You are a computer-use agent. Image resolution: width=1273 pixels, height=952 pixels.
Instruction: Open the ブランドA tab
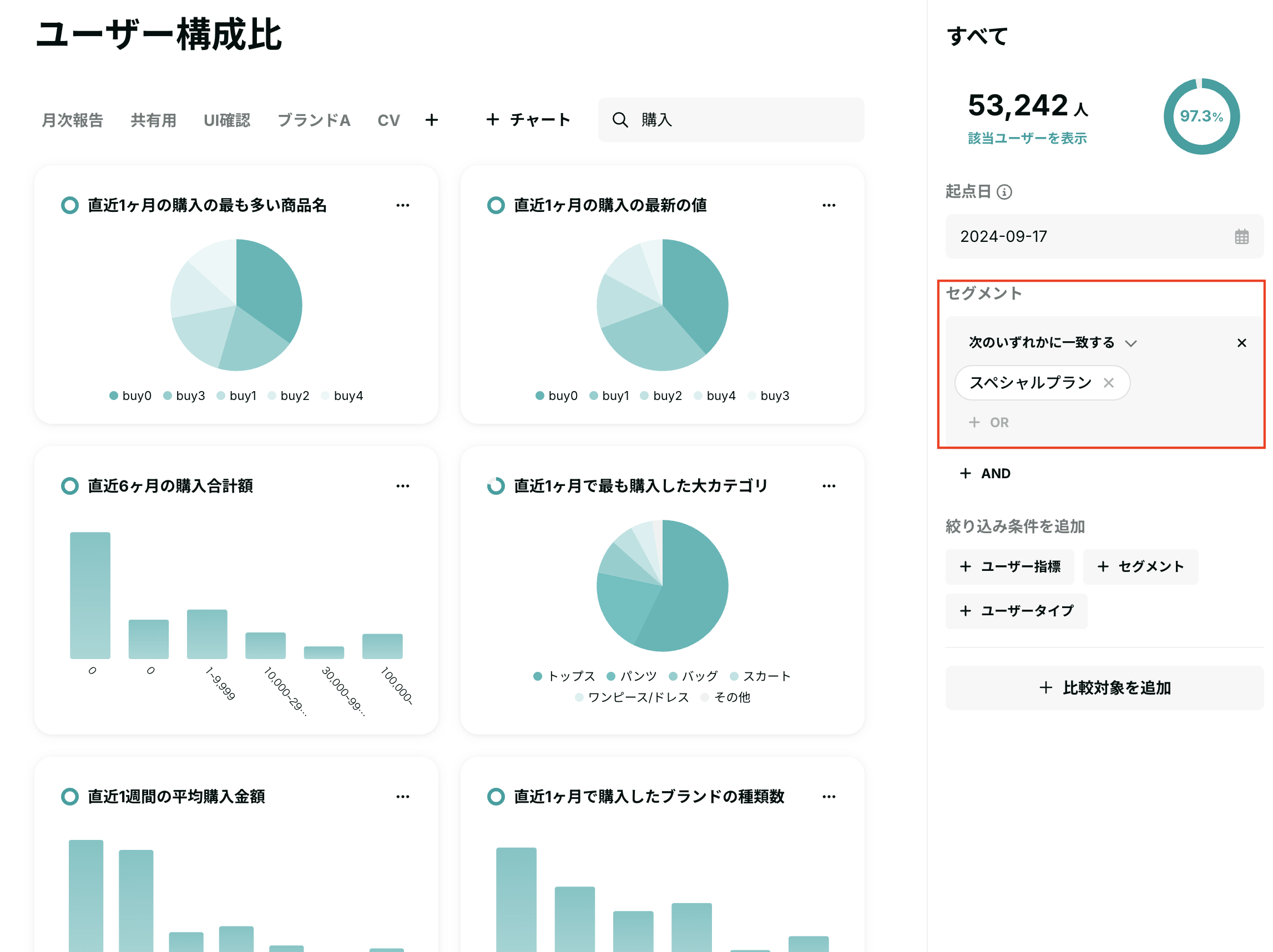click(x=314, y=120)
